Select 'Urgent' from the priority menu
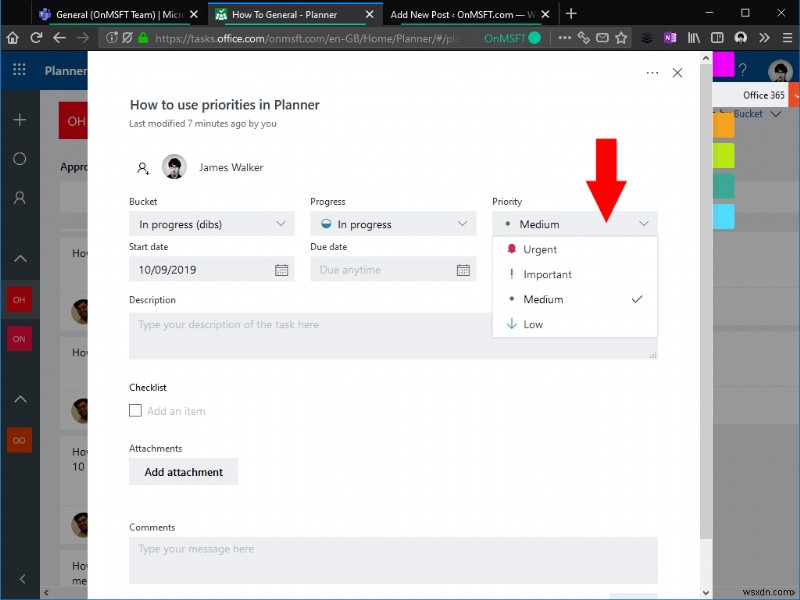Image resolution: width=800 pixels, height=600 pixels. point(540,249)
